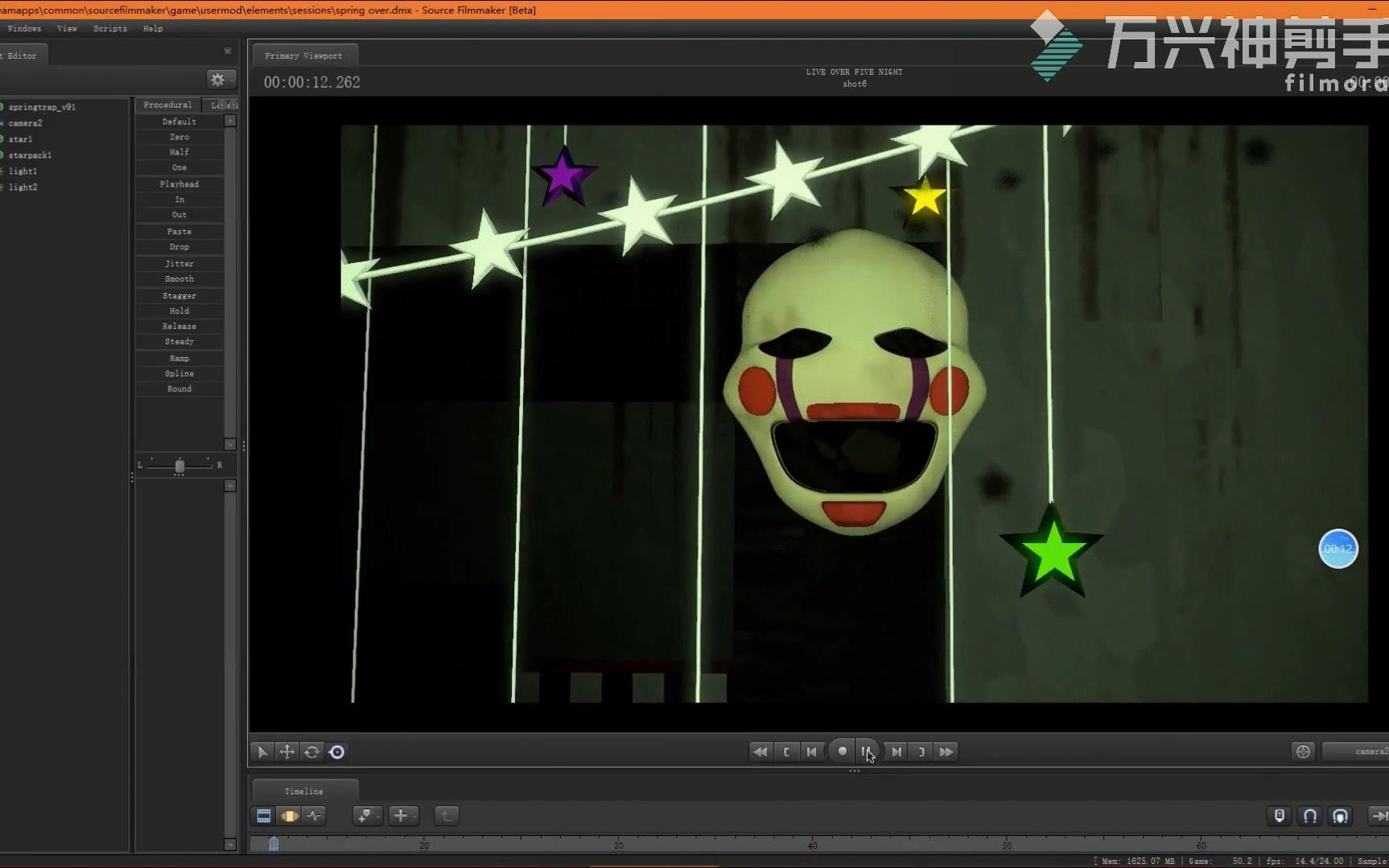The height and width of the screenshot is (868, 1389).
Task: Fast-forward playback with double-right arrows
Action: click(x=946, y=751)
